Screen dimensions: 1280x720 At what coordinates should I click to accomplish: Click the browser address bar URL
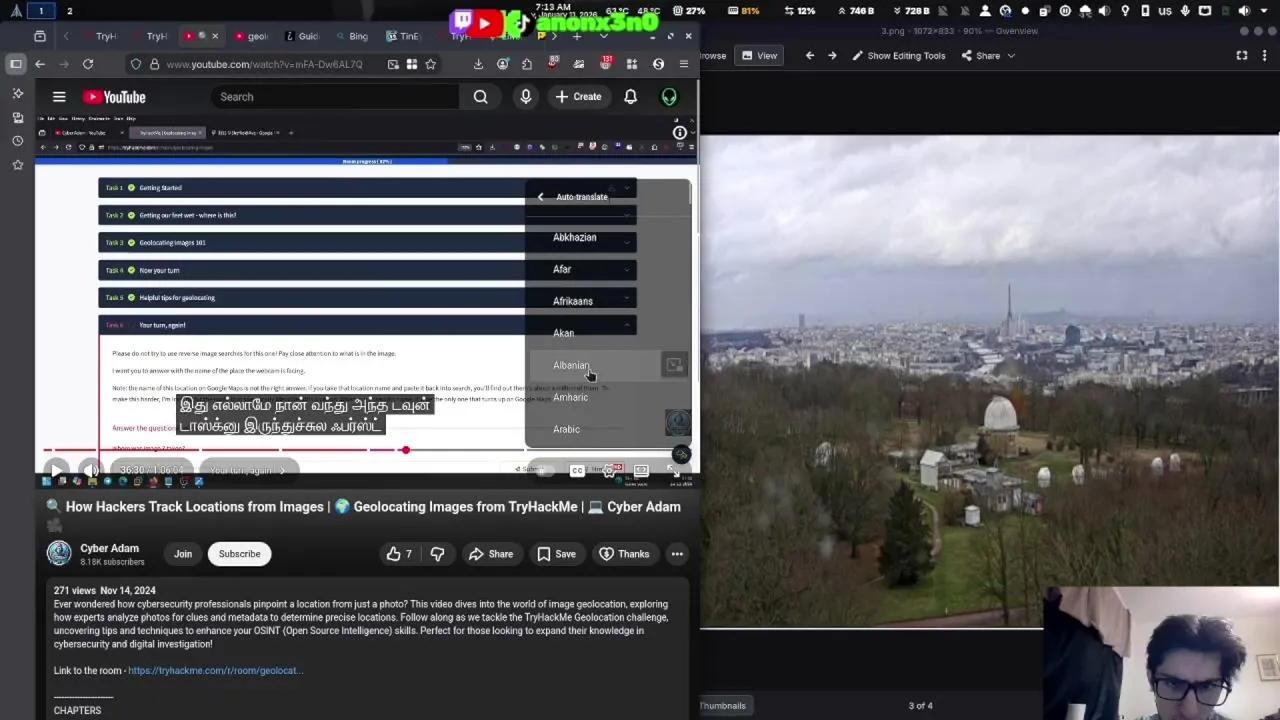[265, 64]
